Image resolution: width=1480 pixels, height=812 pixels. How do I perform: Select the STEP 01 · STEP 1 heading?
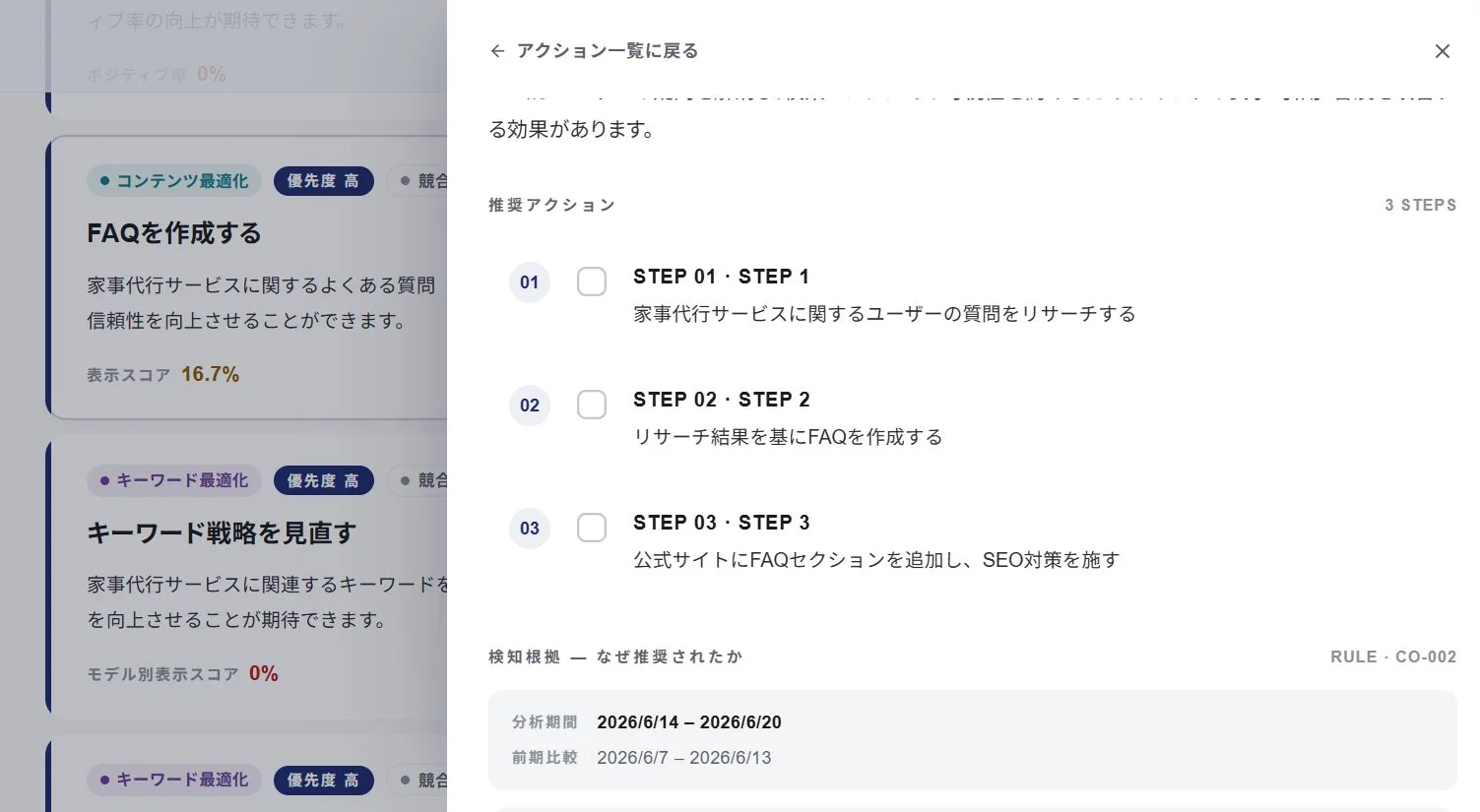coord(721,277)
